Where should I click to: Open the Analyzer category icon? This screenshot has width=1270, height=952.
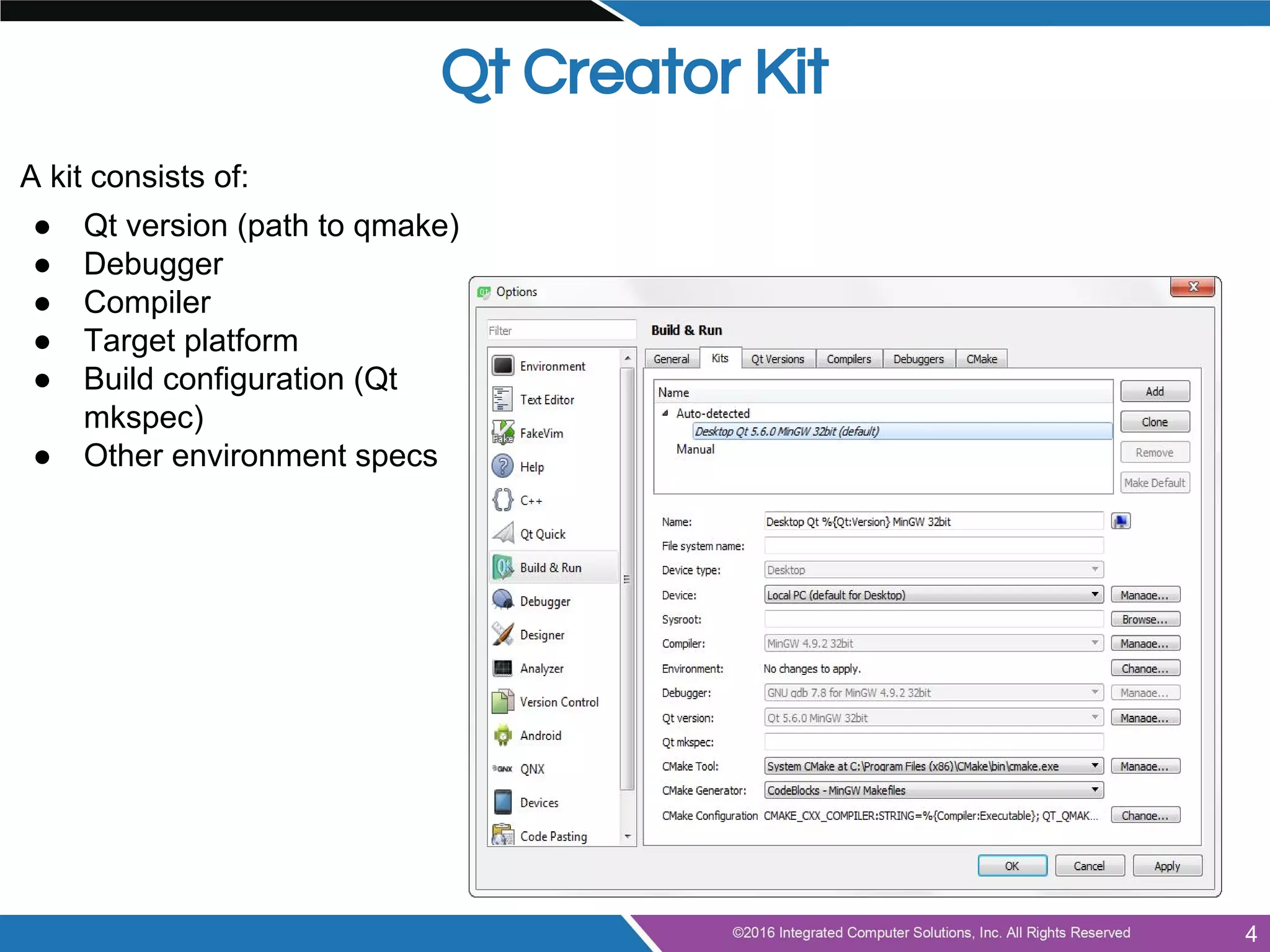click(503, 668)
